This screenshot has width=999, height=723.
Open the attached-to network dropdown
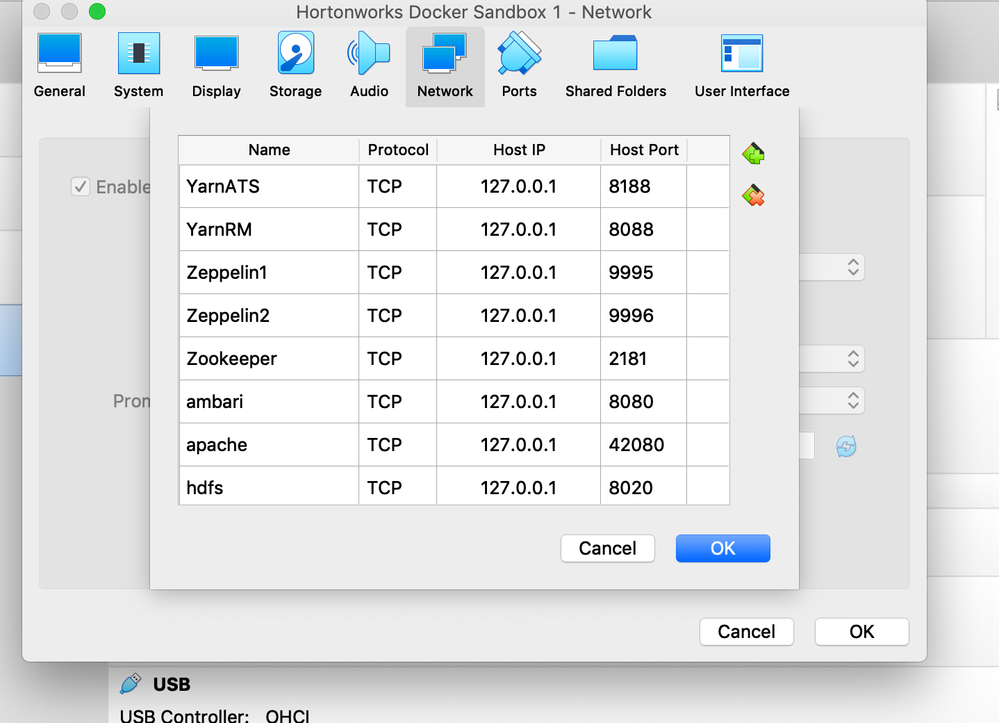tap(851, 267)
